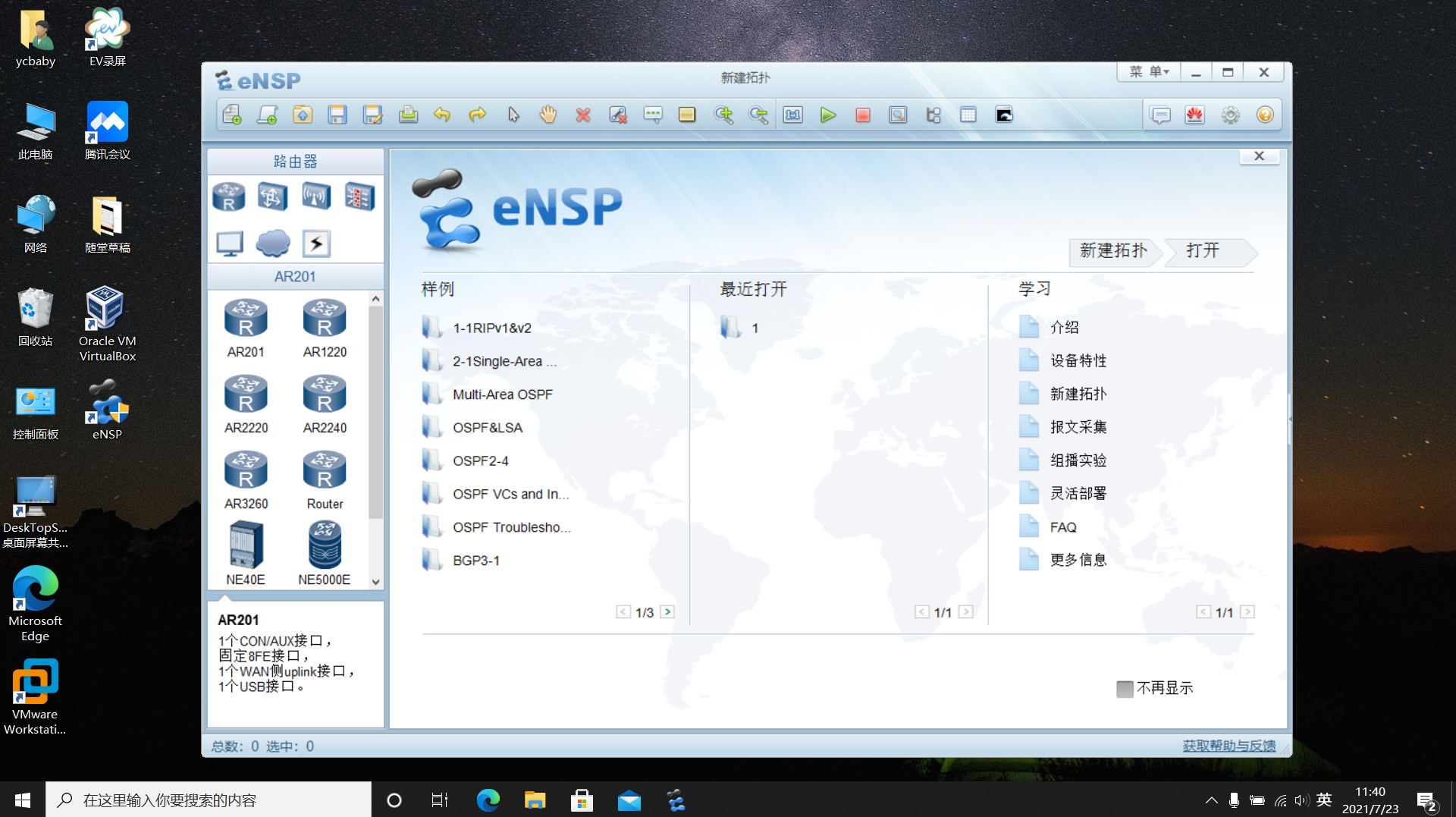Open the eNSP settings gear
Viewport: 1456px width, 817px height.
tap(1230, 115)
